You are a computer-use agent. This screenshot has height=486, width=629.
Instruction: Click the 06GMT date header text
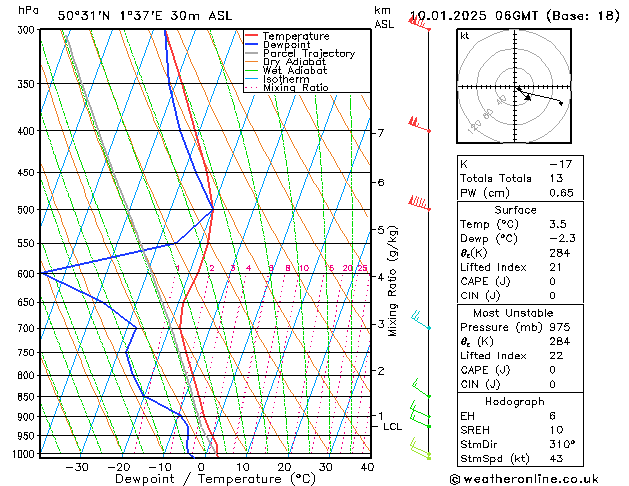516,16
